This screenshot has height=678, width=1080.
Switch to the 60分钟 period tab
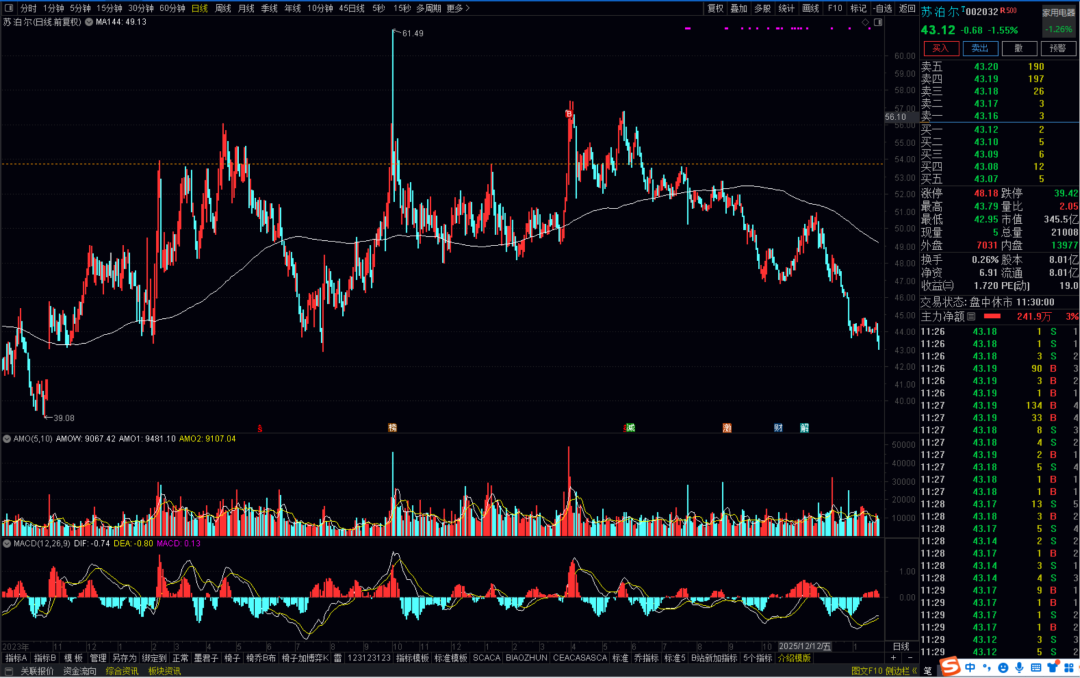173,8
